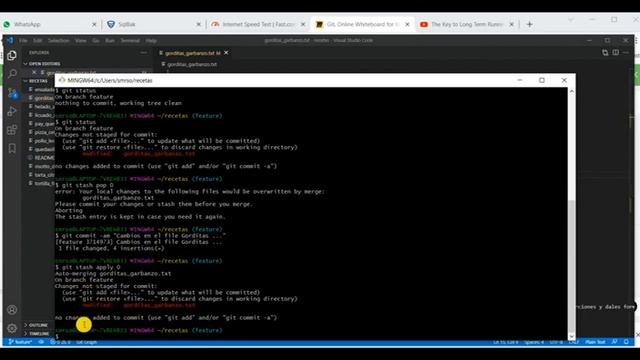Viewport: 640px width, 360px height.
Task: Click the Git Bash MINGW64 window icon
Action: point(62,80)
